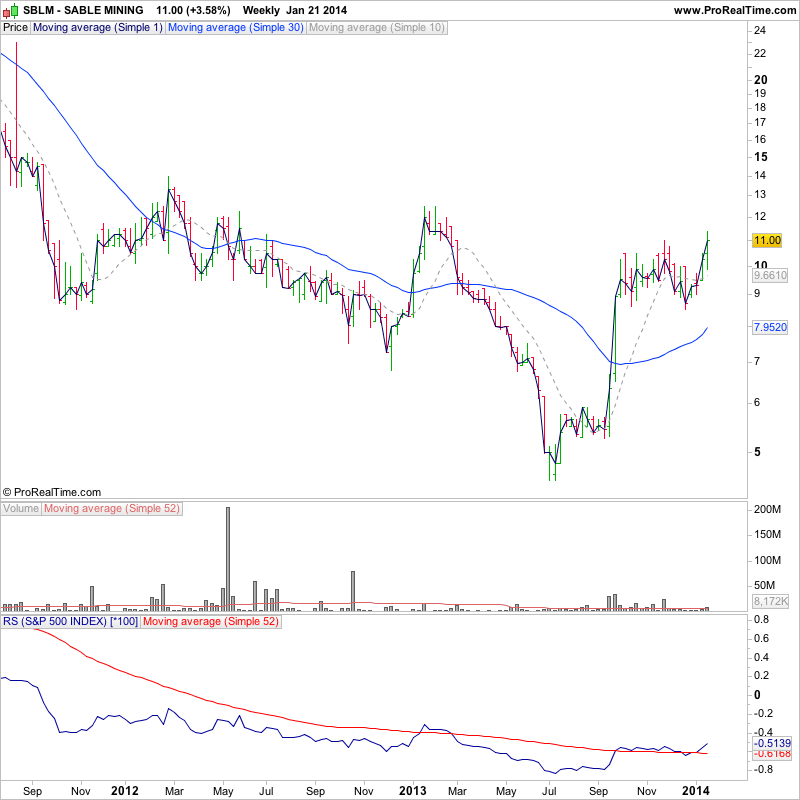Select the Price indicator label
800x800 pixels.
(15, 28)
